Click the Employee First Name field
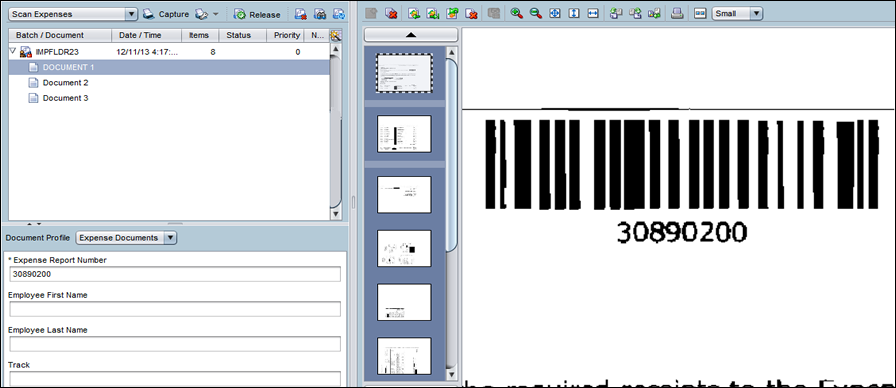The image size is (896, 388). coord(175,309)
